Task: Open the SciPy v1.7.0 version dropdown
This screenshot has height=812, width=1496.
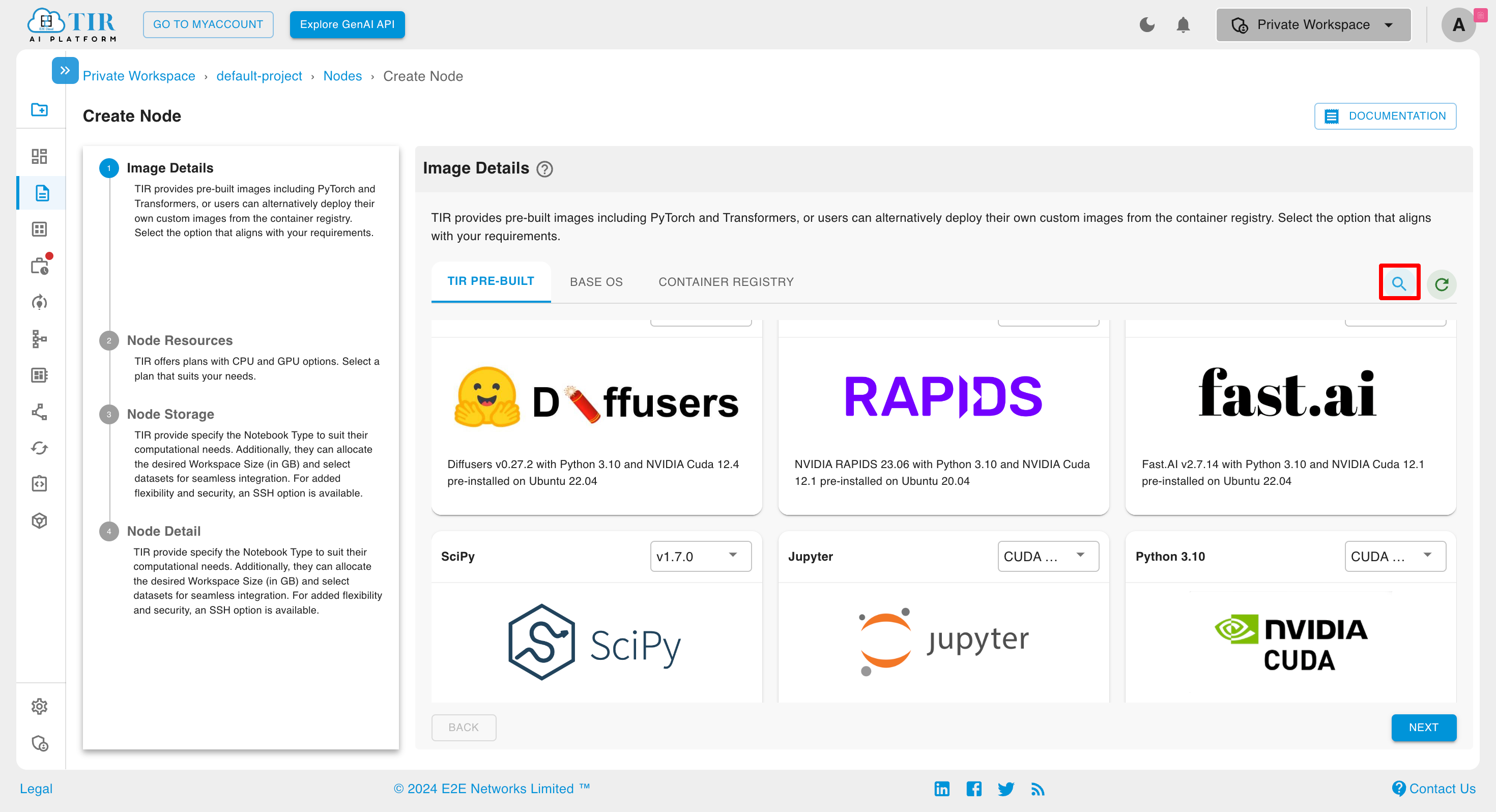Action: coord(700,557)
